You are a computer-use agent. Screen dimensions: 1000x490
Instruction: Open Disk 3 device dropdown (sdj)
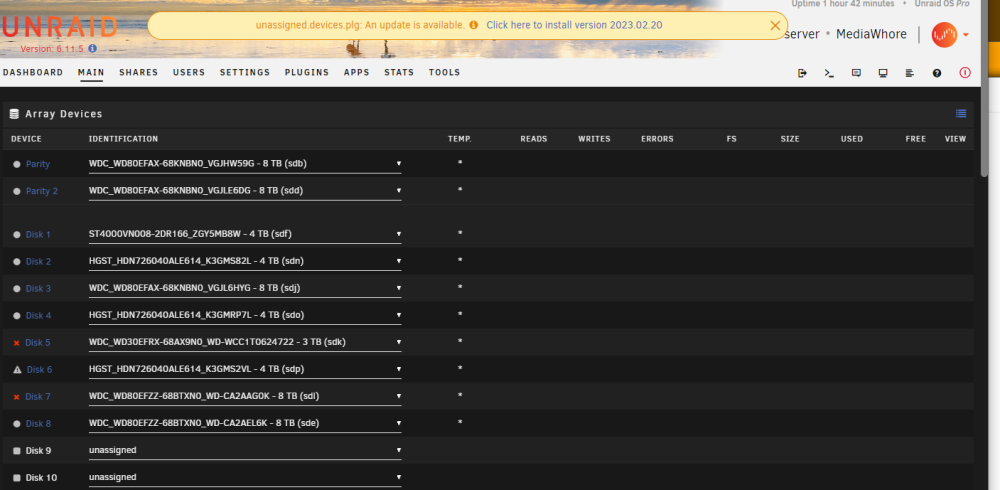pos(245,288)
